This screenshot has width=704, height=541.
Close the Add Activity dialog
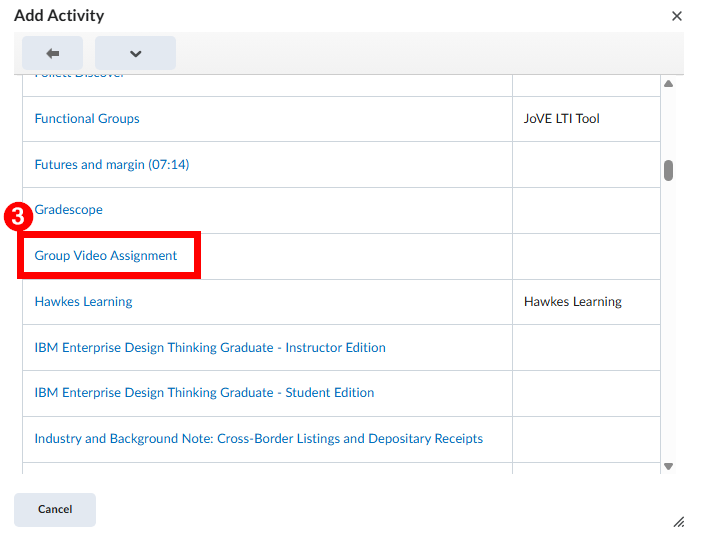click(x=677, y=16)
